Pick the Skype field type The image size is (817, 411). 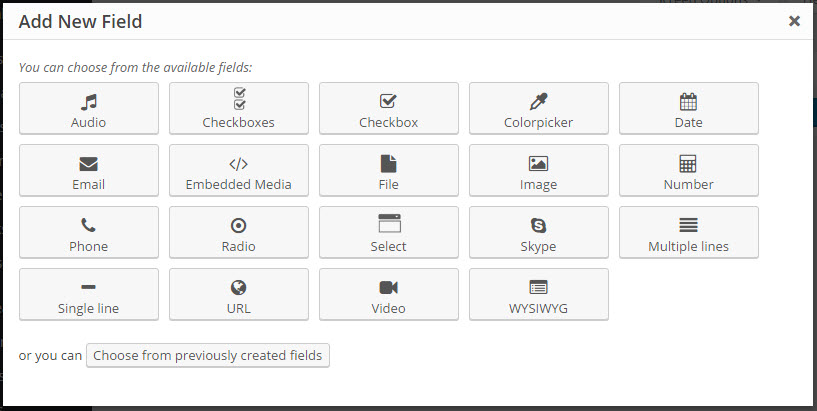[538, 233]
